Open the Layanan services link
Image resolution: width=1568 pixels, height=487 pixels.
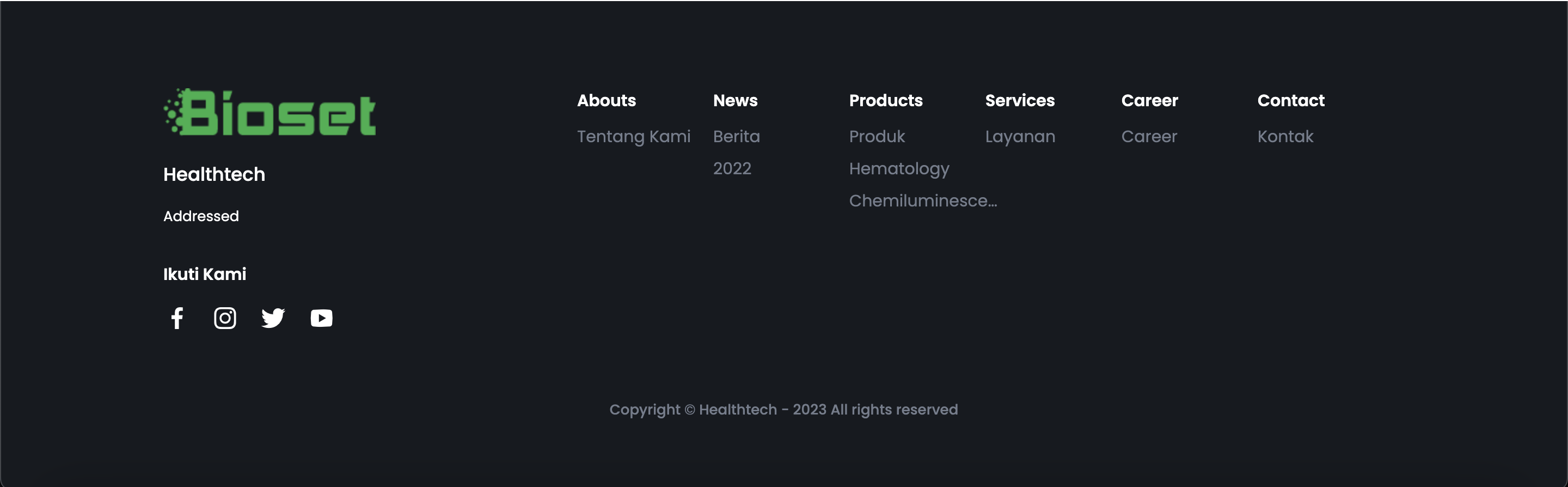1020,136
